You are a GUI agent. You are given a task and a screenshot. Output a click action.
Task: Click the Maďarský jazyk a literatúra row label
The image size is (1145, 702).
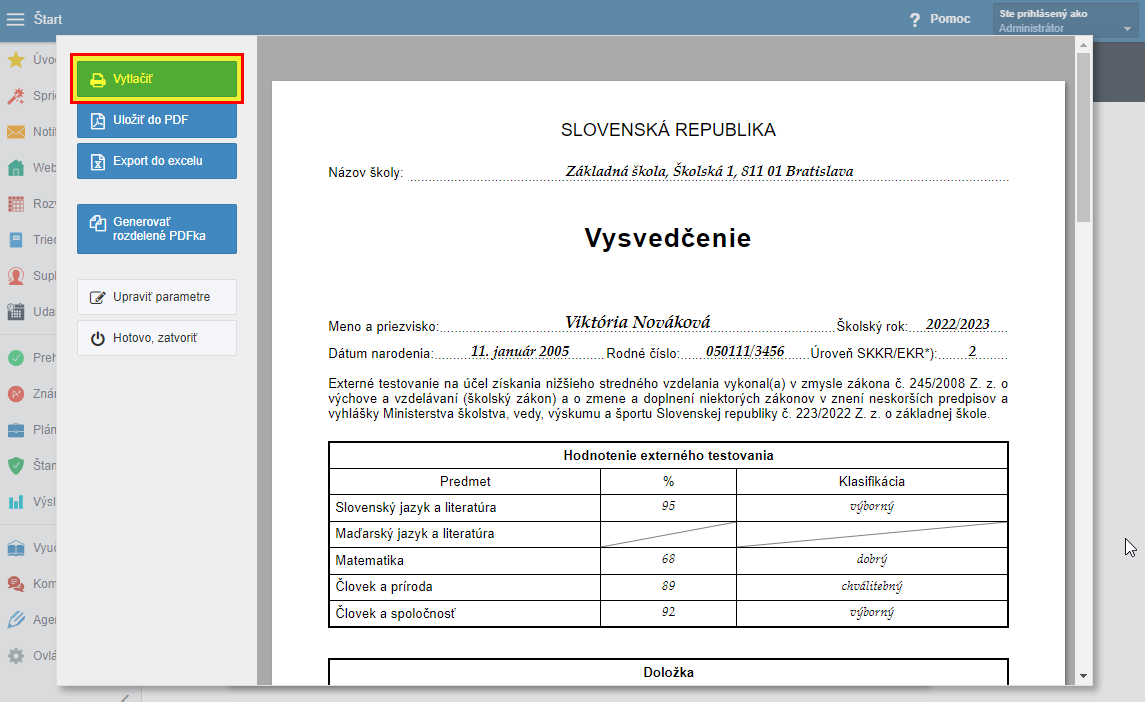click(x=415, y=534)
